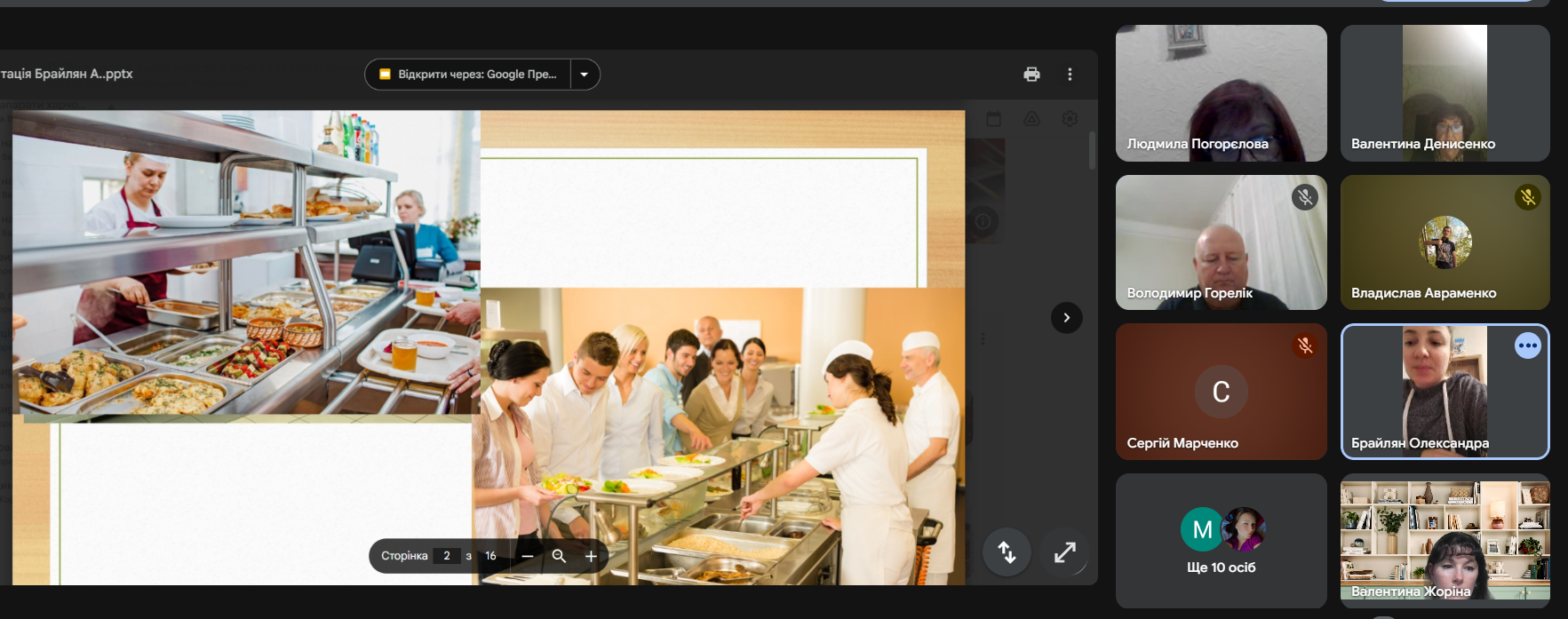The image size is (1568, 619).
Task: Show the 'Ще 10 осіб' participants tile
Action: tap(1221, 540)
